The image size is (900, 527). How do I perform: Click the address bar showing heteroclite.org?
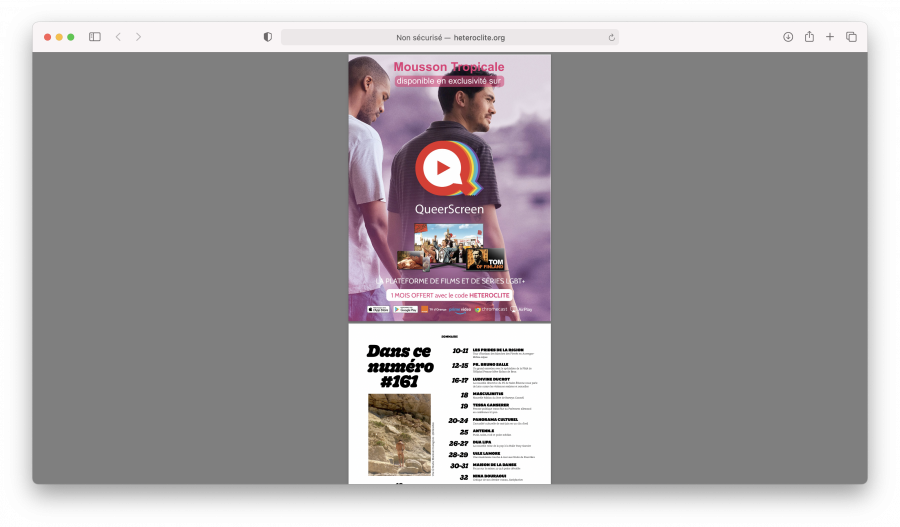450,37
